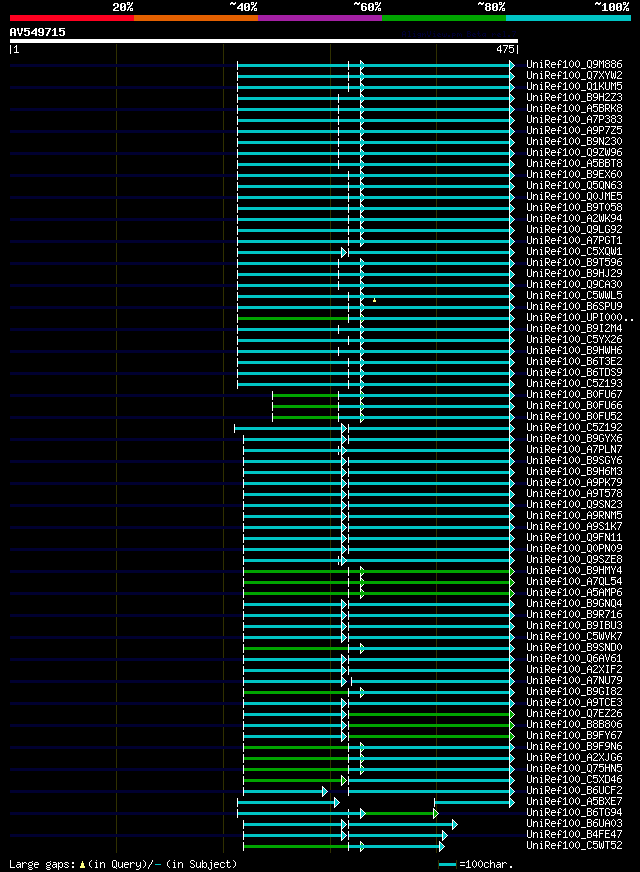640x872 pixels.
Task: Select the UniRef100_C5YX26 label
Action: coord(574,340)
